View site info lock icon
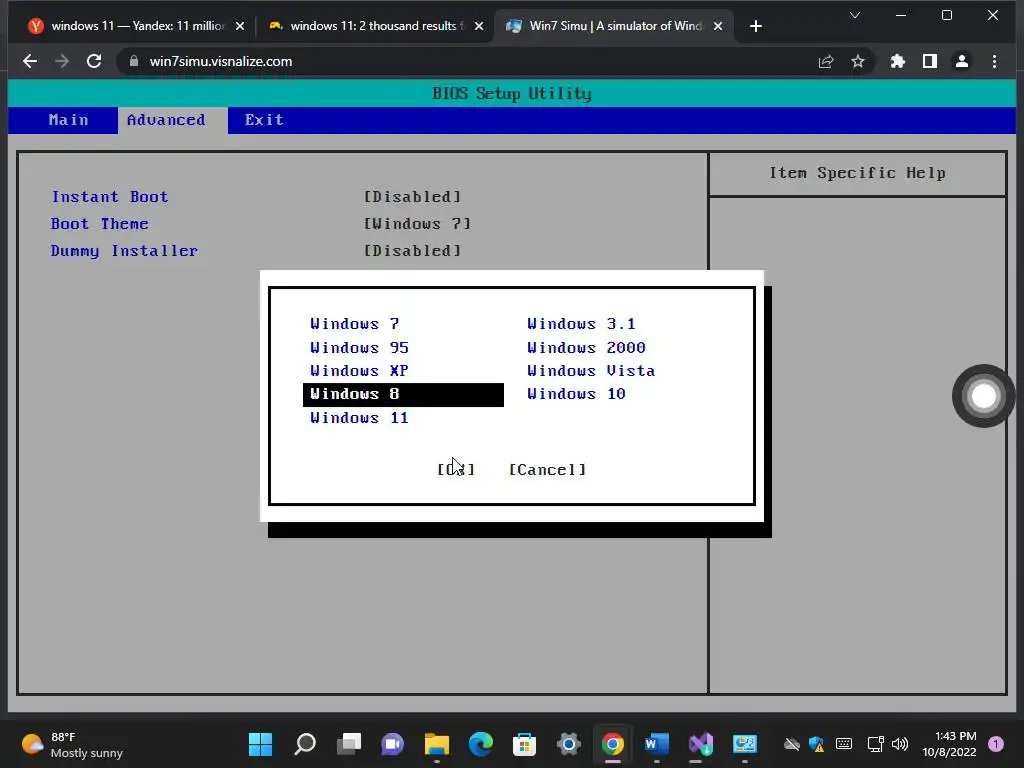 (x=134, y=61)
